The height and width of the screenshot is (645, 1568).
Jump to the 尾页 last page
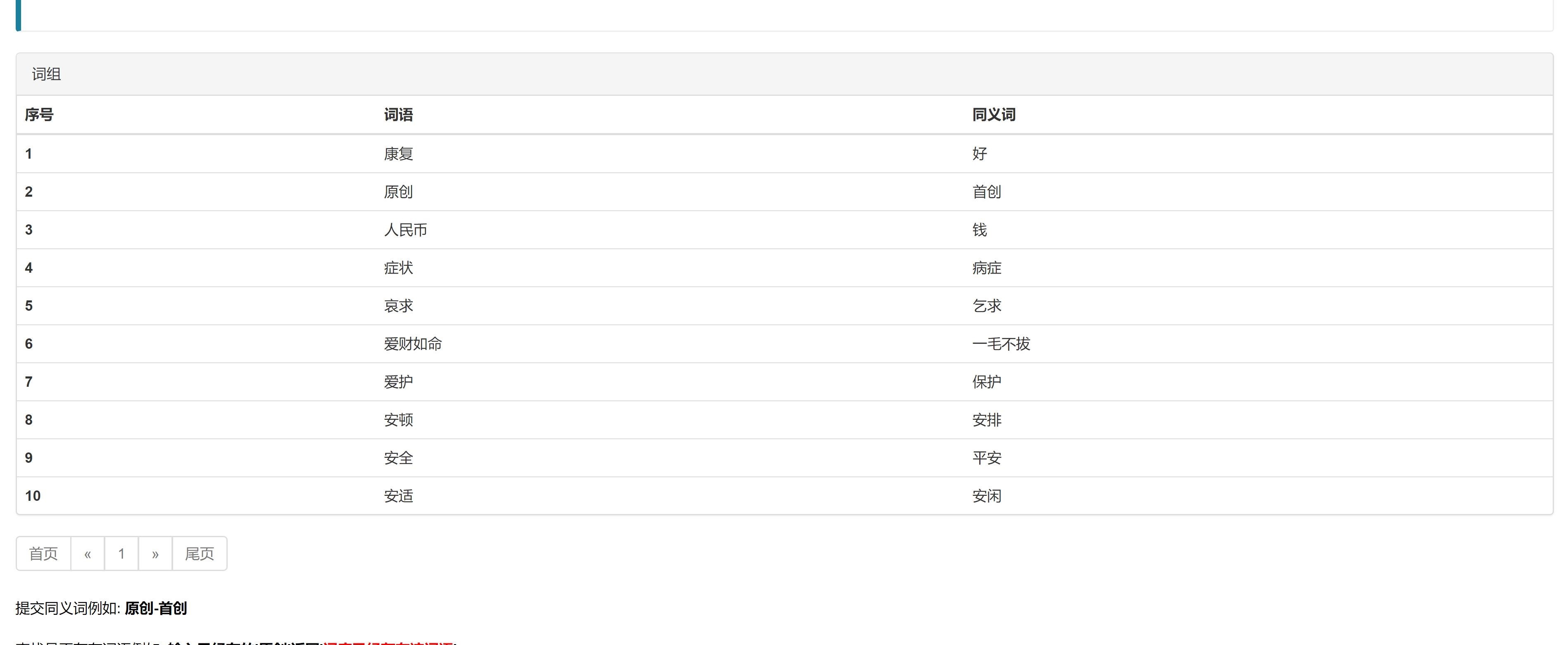tap(200, 554)
